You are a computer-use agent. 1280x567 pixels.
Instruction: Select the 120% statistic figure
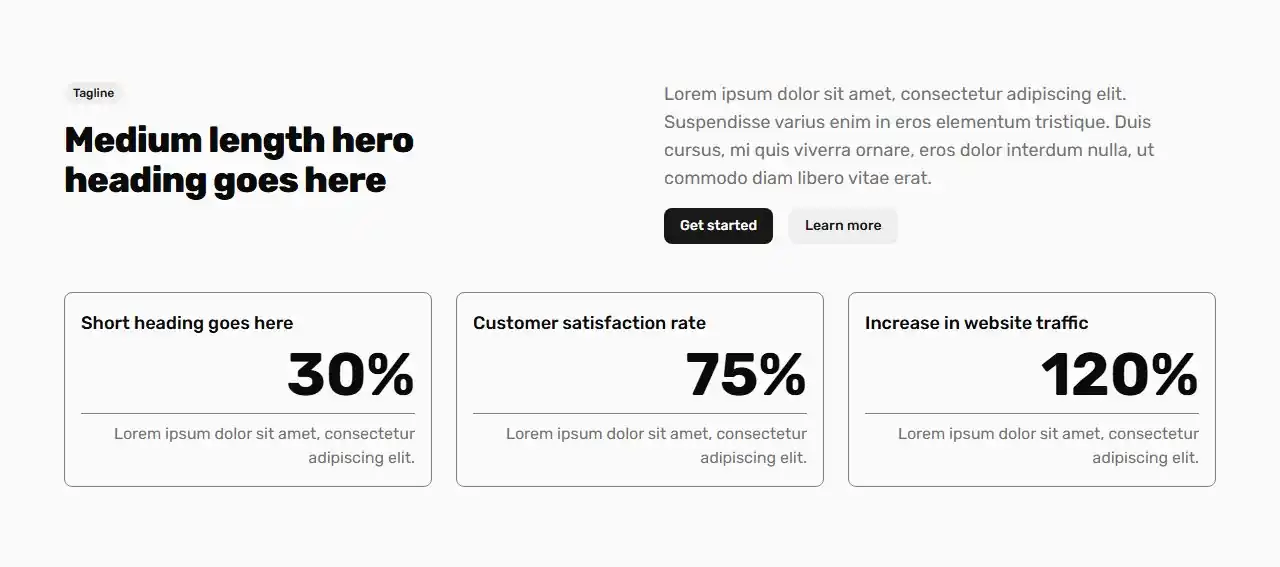coord(1119,375)
